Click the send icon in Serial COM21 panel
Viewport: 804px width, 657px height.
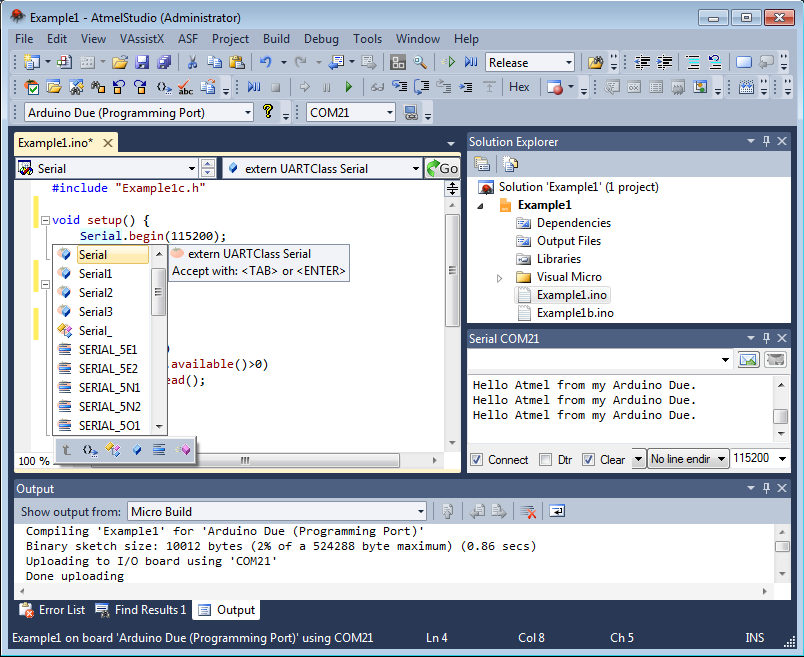point(748,359)
